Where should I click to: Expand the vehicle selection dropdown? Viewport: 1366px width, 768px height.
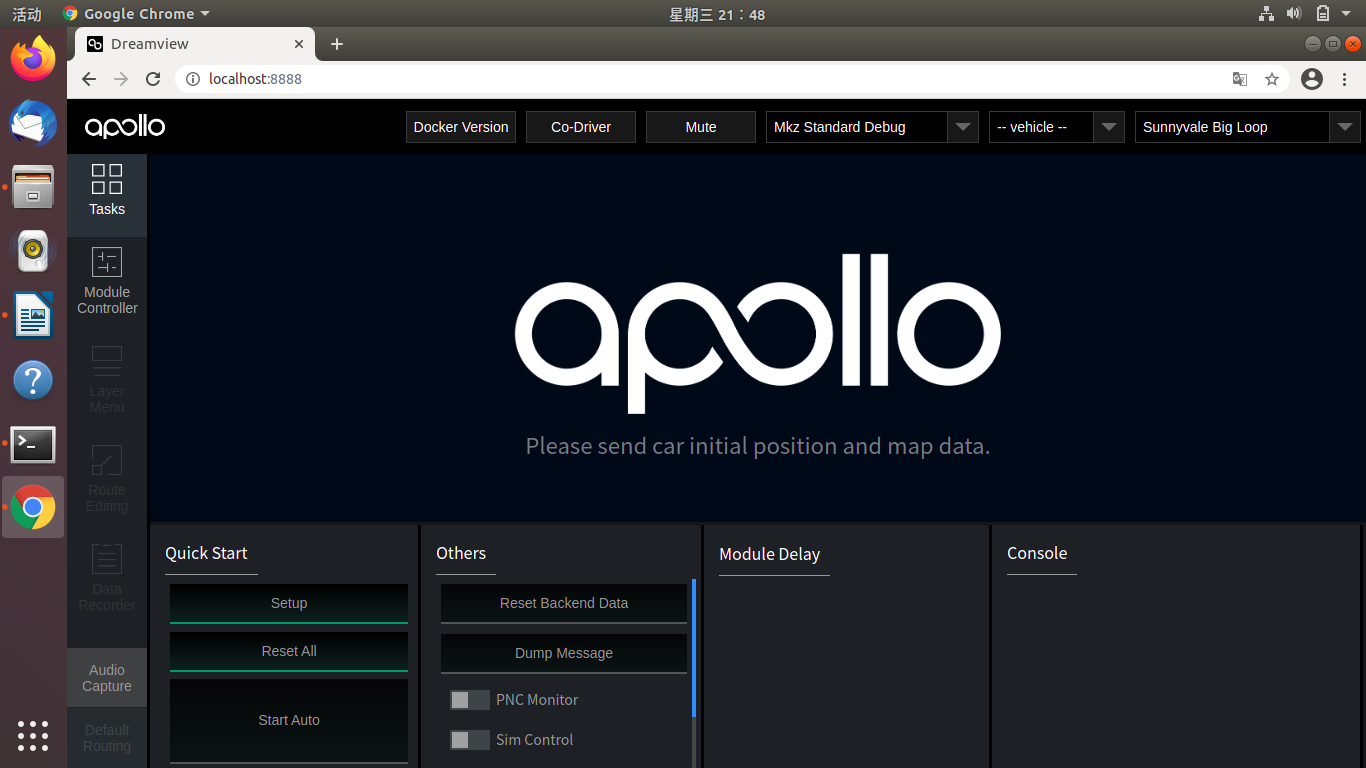1108,127
